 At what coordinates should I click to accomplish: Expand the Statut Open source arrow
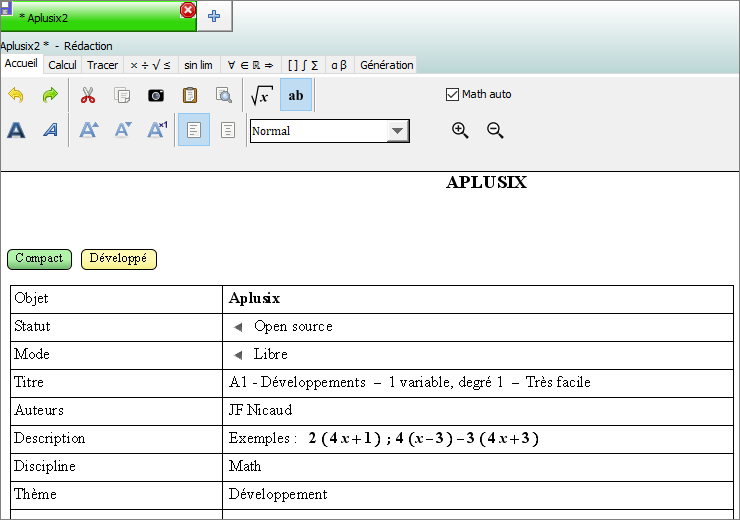pyautogui.click(x=238, y=327)
